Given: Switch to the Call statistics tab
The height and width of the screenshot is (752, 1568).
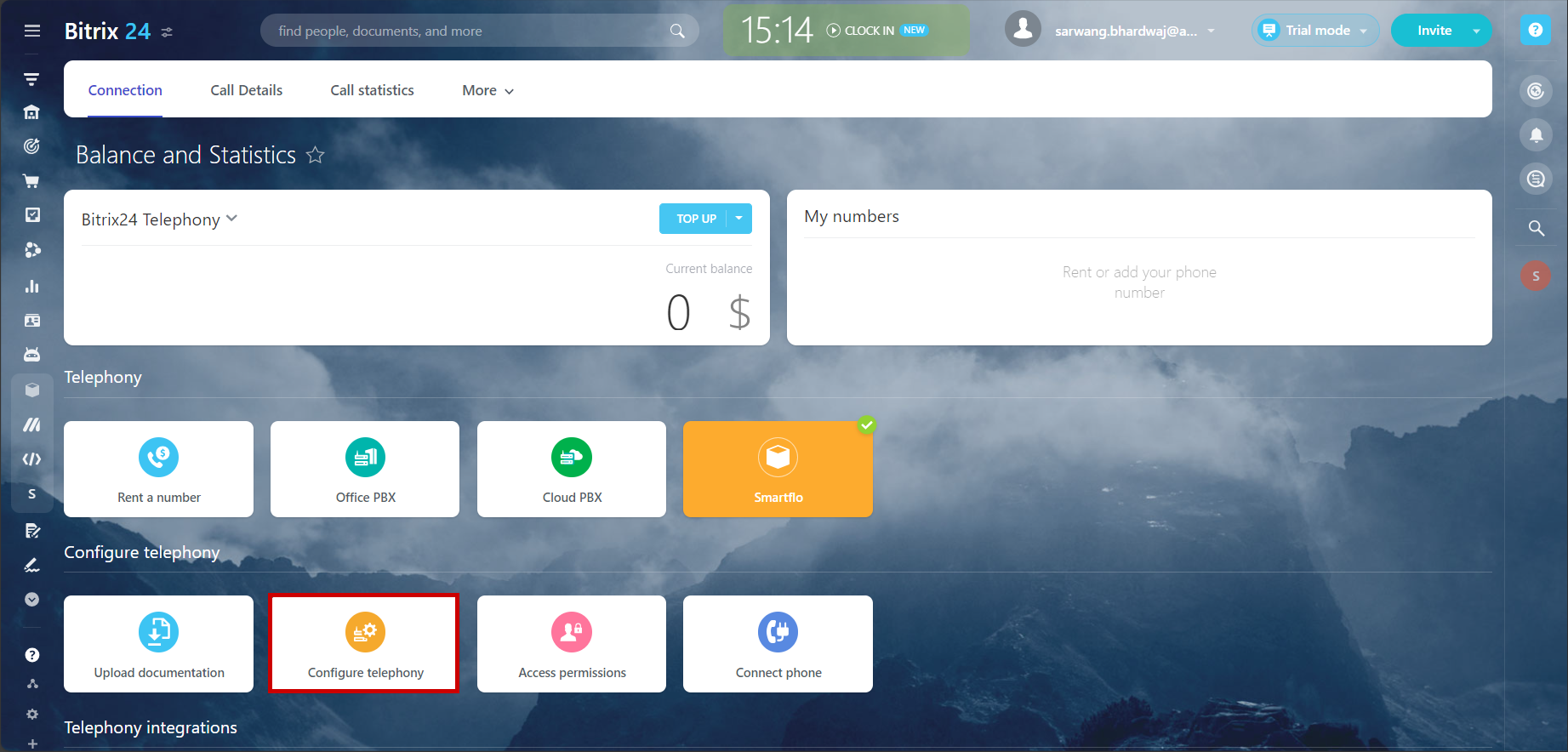Looking at the screenshot, I should pyautogui.click(x=372, y=90).
